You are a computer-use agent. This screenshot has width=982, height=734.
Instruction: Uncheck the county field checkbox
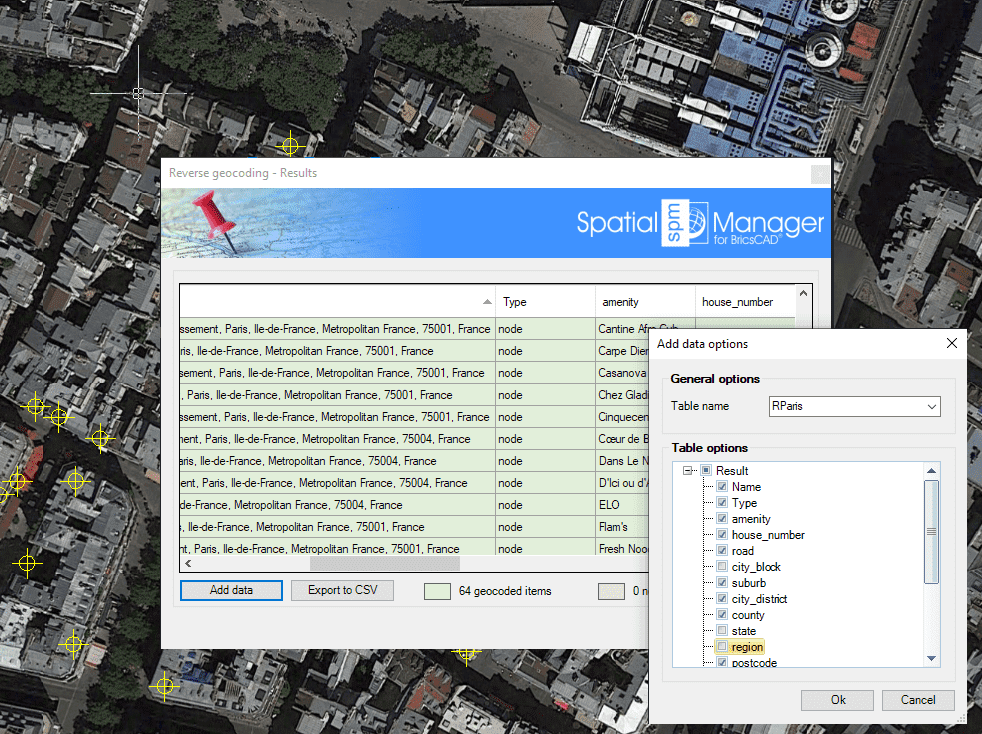pos(722,614)
